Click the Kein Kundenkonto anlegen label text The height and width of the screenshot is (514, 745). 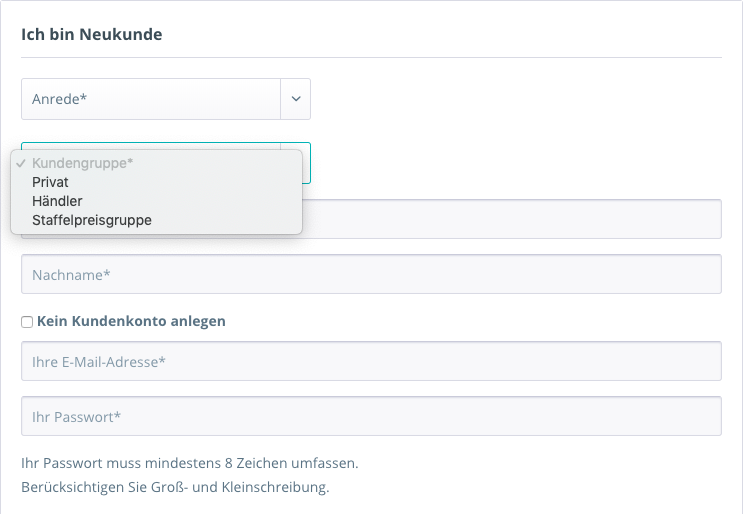pos(131,322)
